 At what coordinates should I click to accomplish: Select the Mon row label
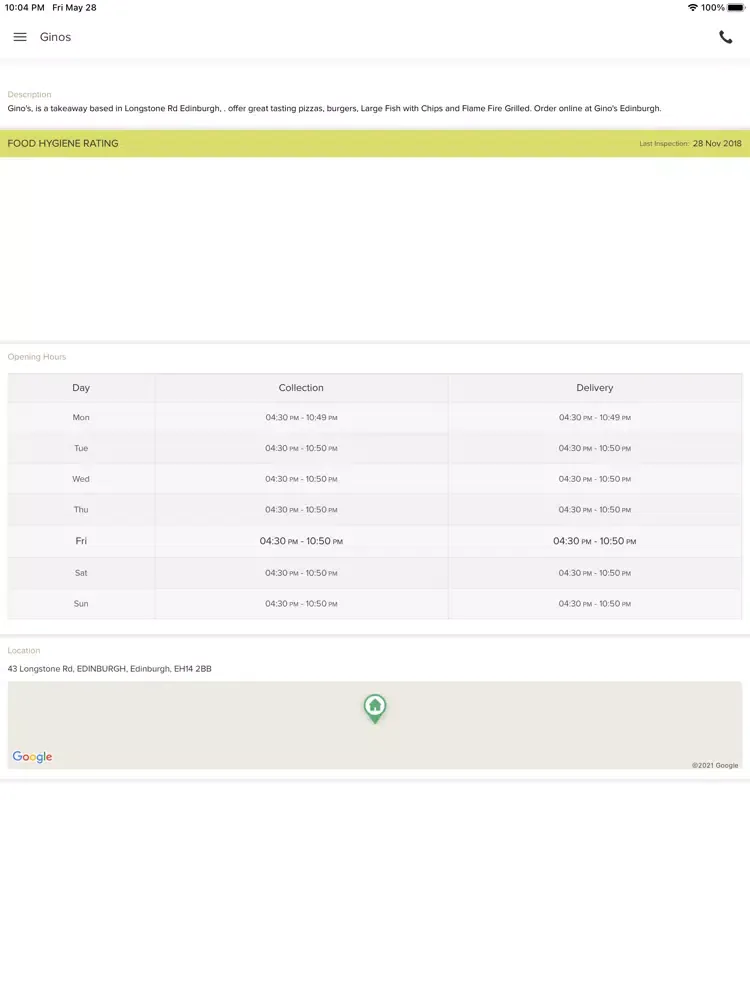tap(81, 418)
